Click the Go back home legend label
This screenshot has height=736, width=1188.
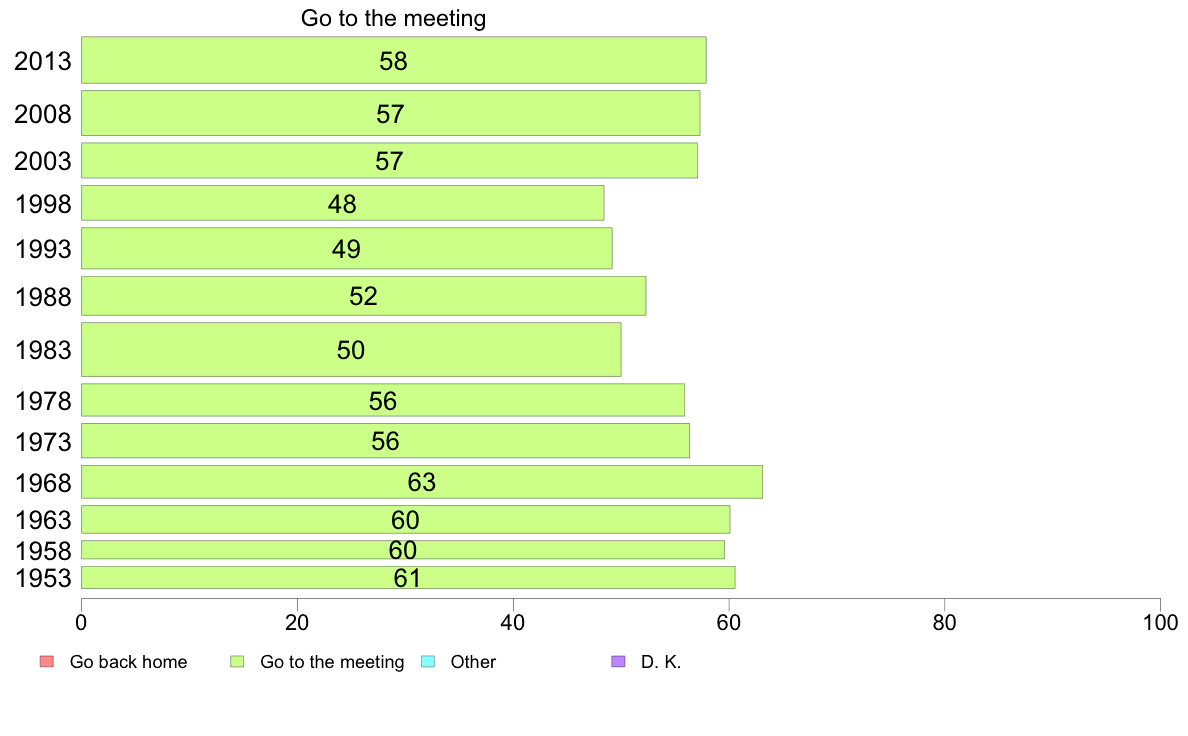(x=128, y=662)
